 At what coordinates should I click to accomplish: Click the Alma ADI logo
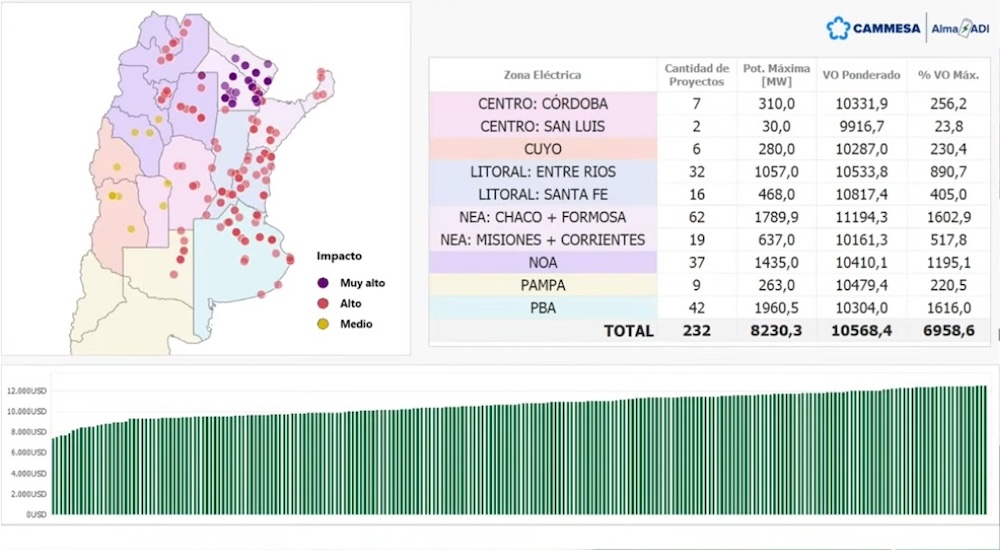point(960,28)
